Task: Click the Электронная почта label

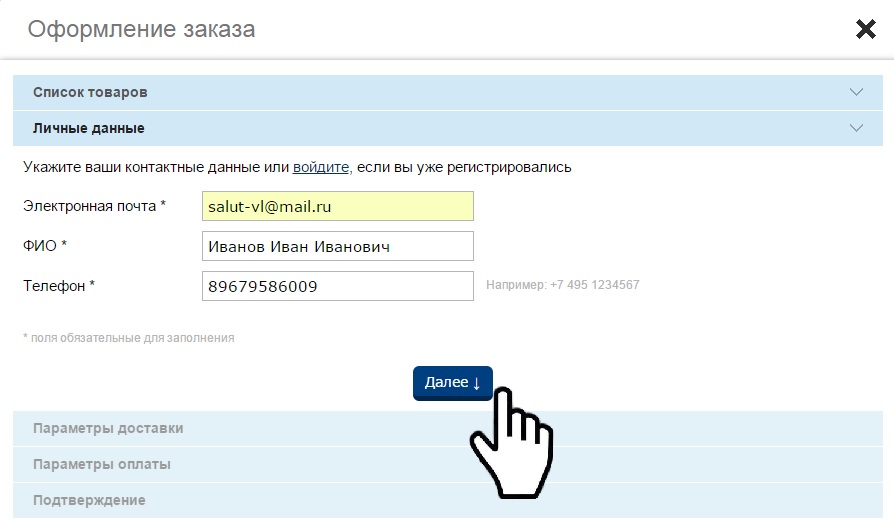Action: point(94,206)
